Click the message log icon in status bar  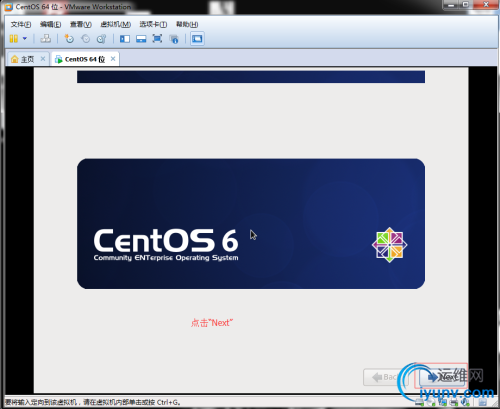[x=483, y=402]
